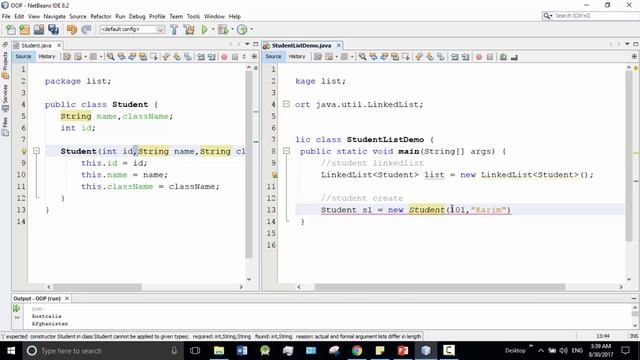640x360 pixels.
Task: Click the Redo toolbar icon
Action: (x=86, y=29)
